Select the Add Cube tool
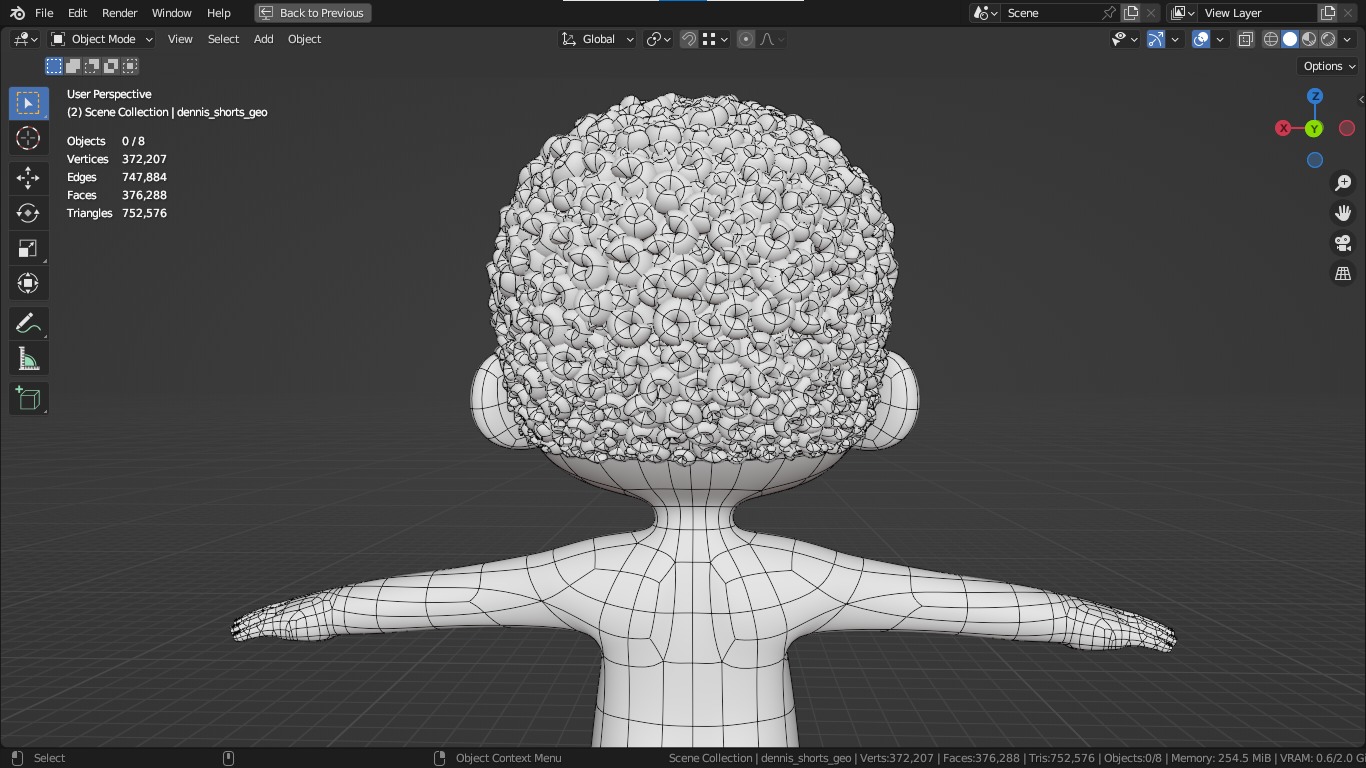Screen dimensions: 1366x768 point(28,398)
